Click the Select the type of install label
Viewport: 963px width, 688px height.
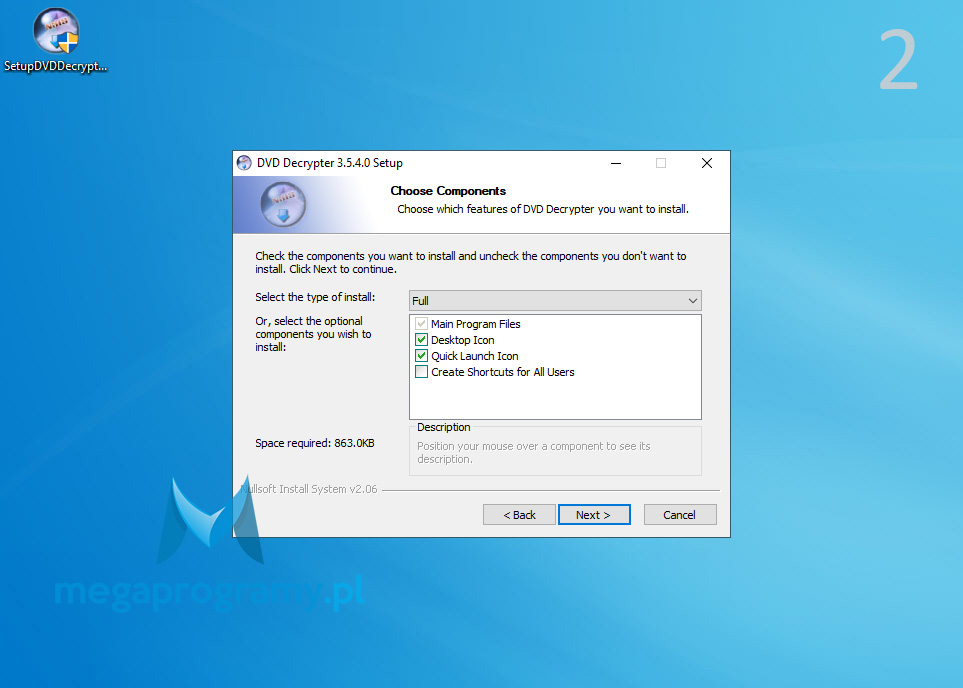pyautogui.click(x=315, y=297)
